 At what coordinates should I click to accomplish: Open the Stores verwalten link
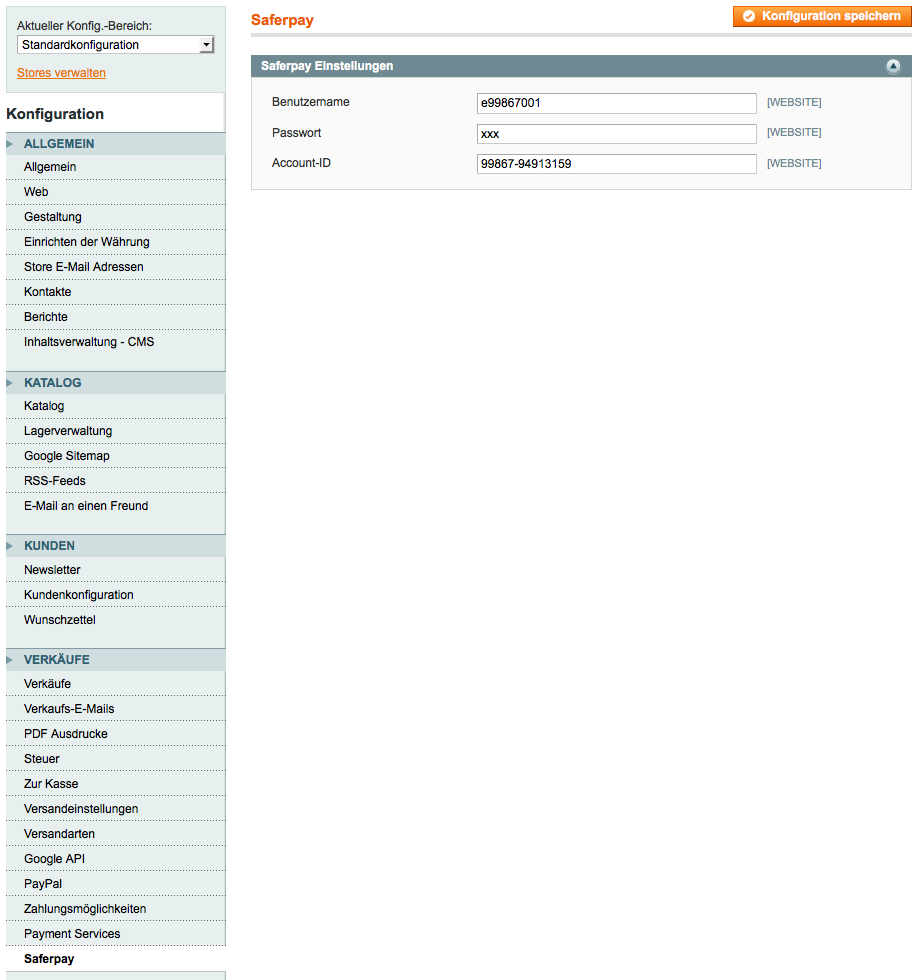[x=61, y=73]
